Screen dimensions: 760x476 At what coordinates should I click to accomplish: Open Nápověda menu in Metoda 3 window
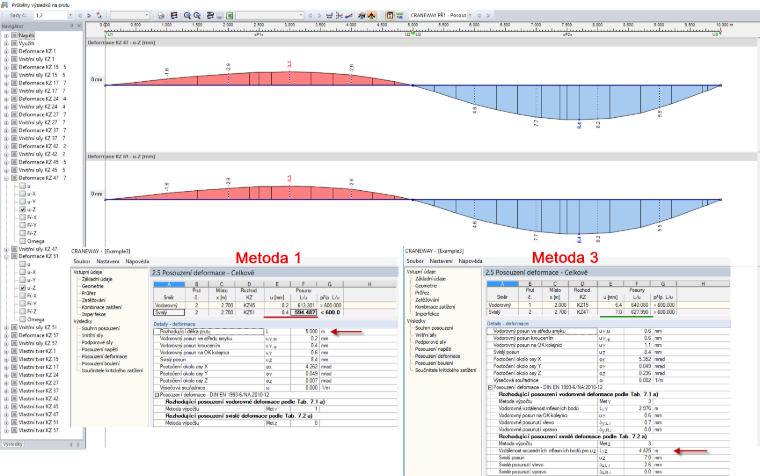click(470, 261)
